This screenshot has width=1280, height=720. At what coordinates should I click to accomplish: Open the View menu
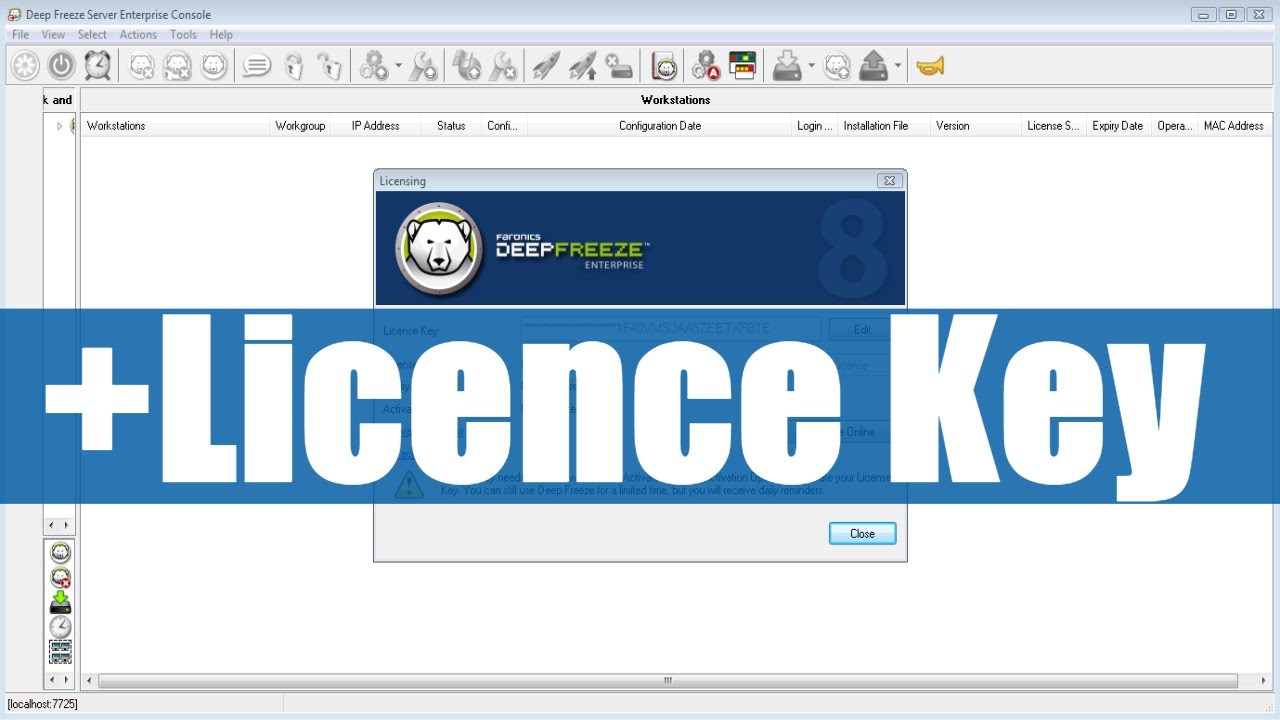point(53,35)
